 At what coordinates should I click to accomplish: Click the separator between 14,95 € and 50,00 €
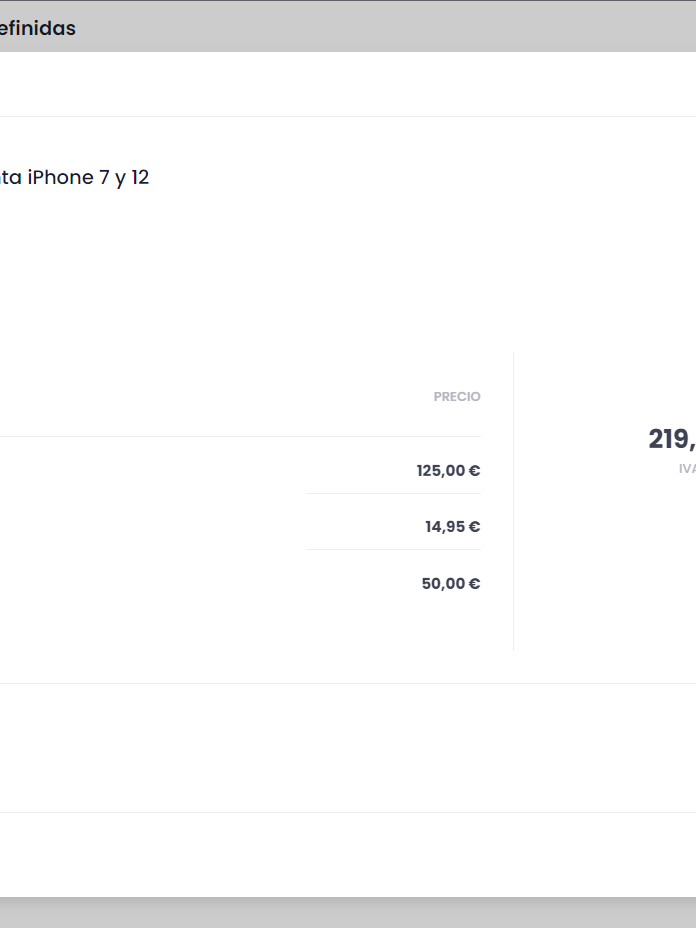coord(392,550)
